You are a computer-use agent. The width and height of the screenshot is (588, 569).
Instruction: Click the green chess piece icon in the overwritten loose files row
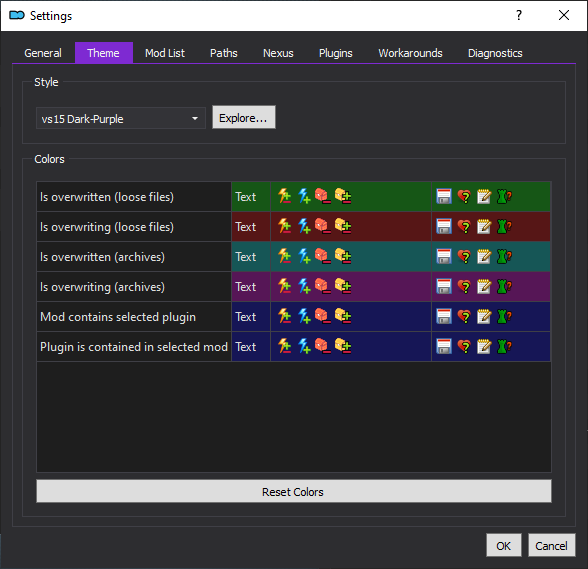[504, 196]
